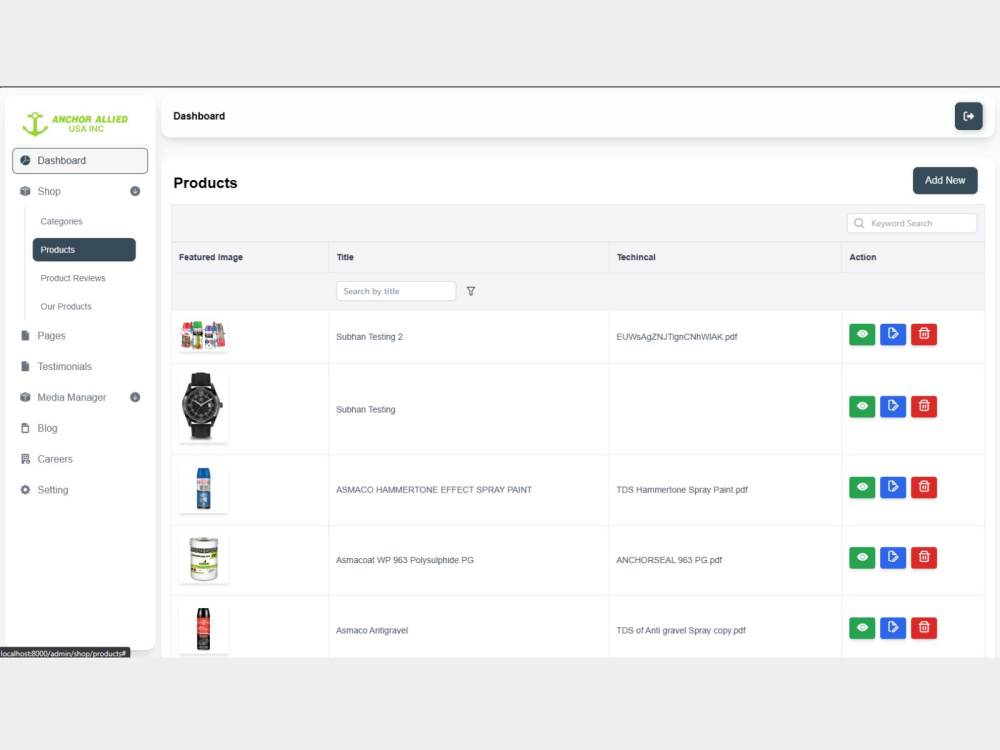Go to Dashboard in sidebar
The image size is (1000, 750).
coord(80,161)
